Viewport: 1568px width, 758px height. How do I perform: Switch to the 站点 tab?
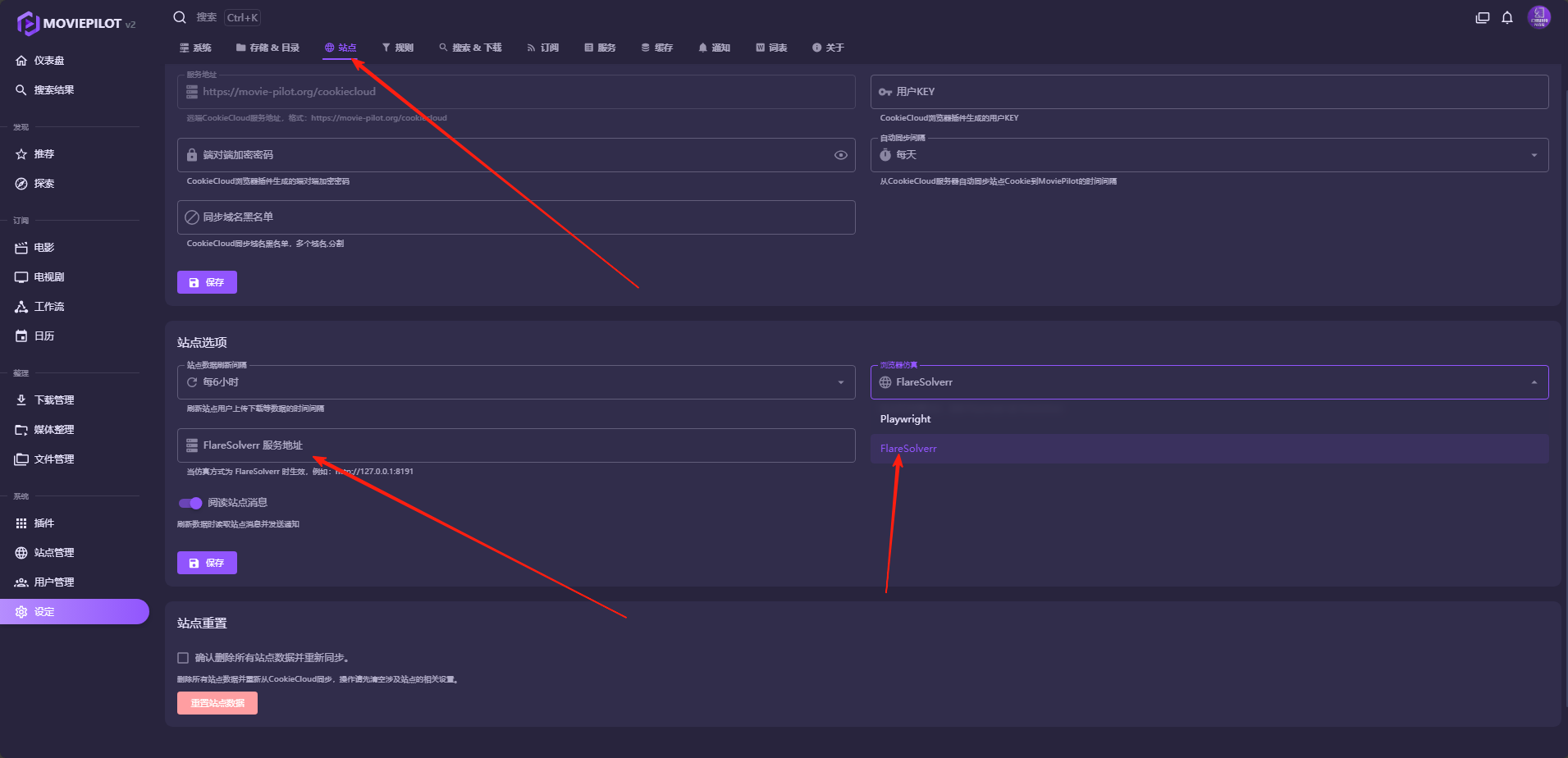(341, 48)
